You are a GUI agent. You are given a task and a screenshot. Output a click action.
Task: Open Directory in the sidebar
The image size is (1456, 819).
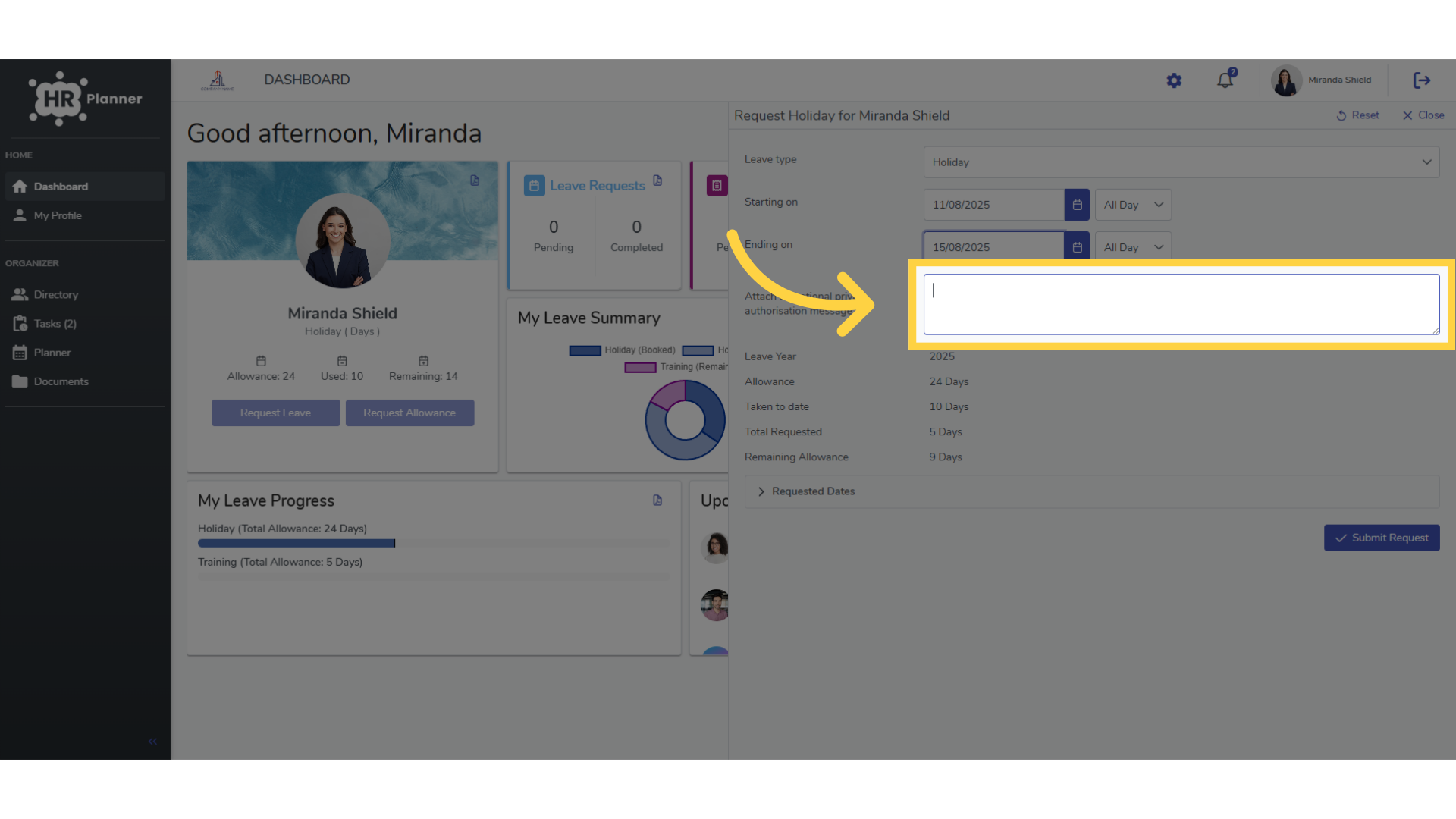(85, 294)
